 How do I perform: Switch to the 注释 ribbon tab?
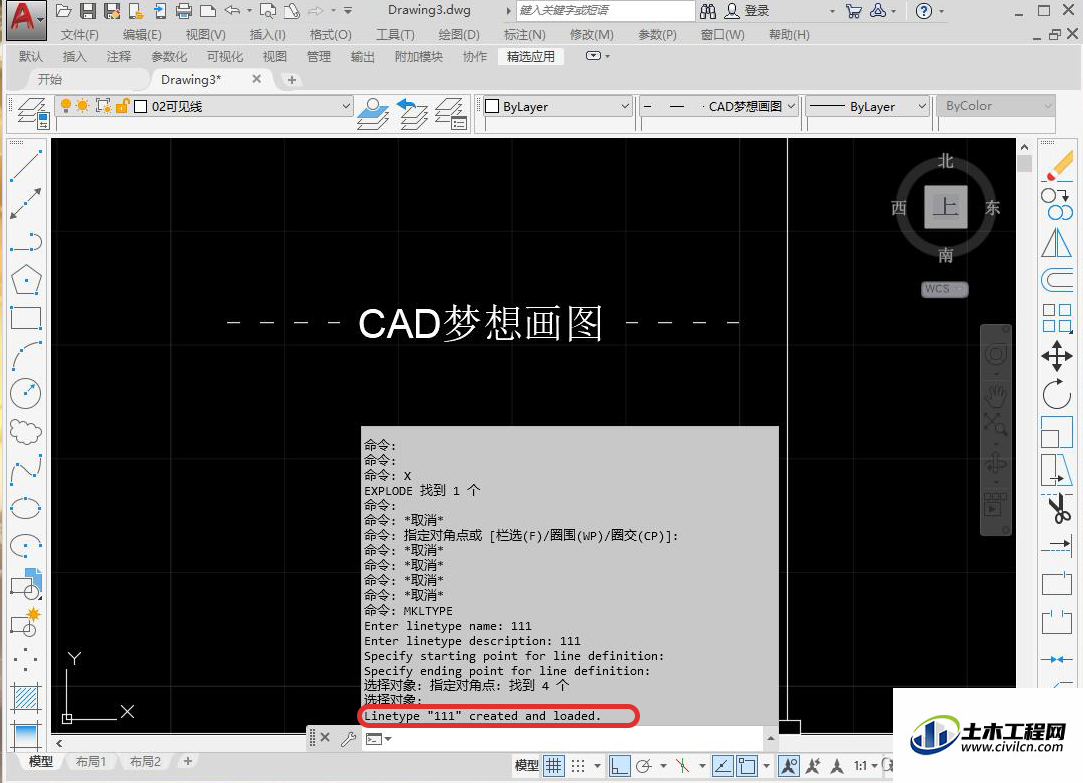tap(119, 57)
